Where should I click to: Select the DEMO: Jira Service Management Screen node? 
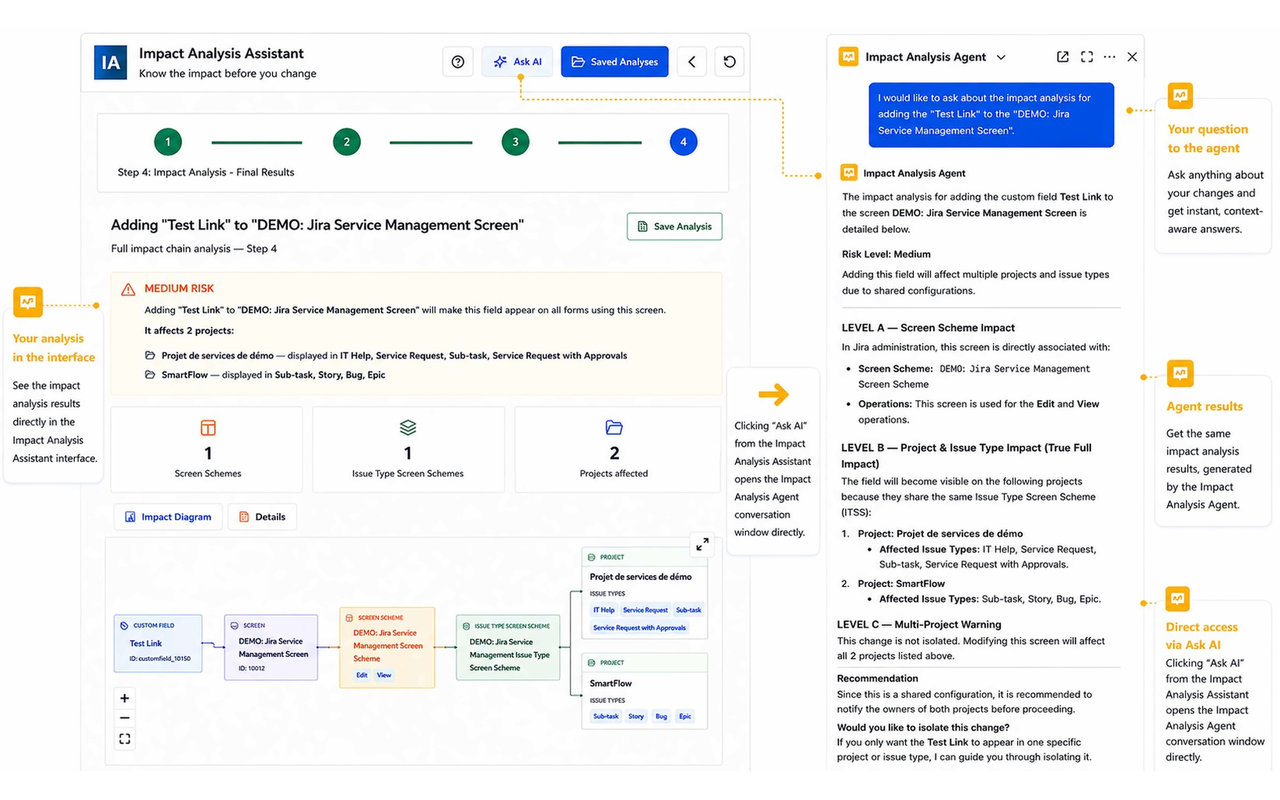pyautogui.click(x=271, y=647)
